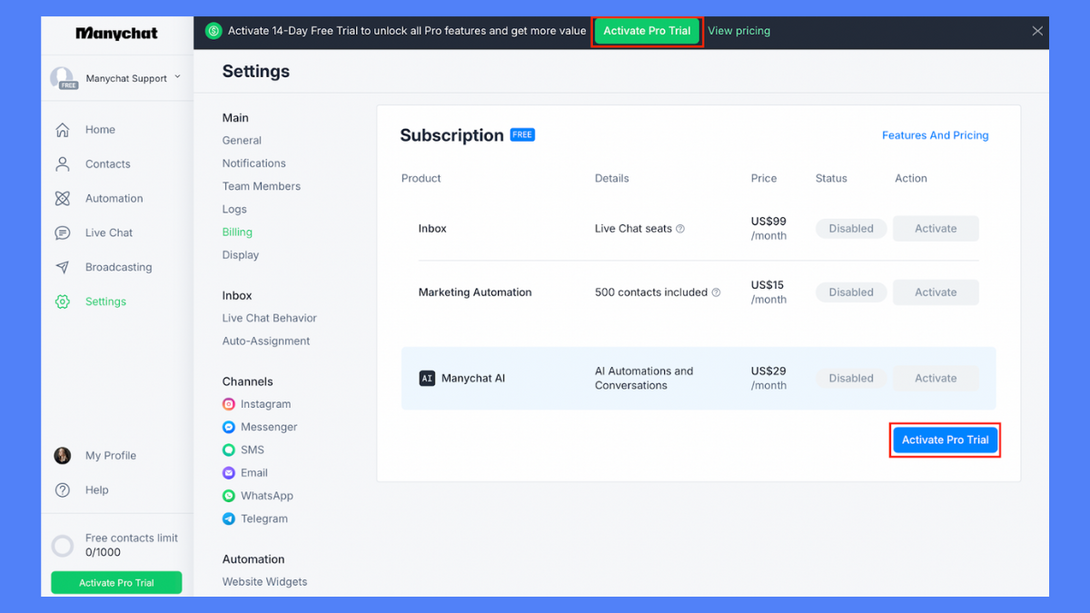The width and height of the screenshot is (1090, 613).
Task: Open Website Widgets settings
Action: click(x=265, y=582)
